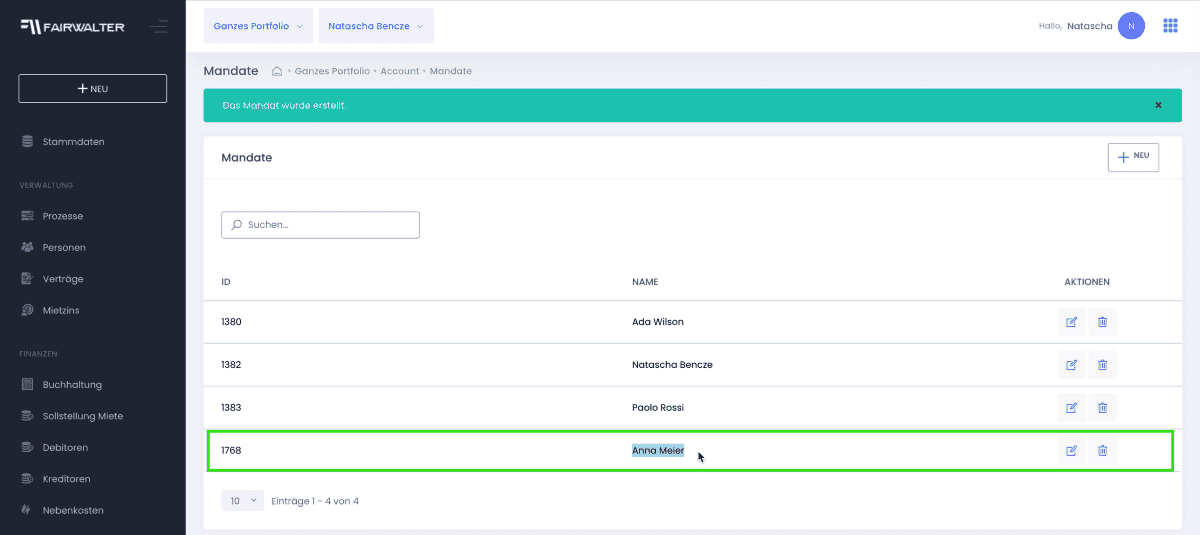This screenshot has height=535, width=1200.
Task: Add new mandate with NEU button
Action: point(1133,157)
